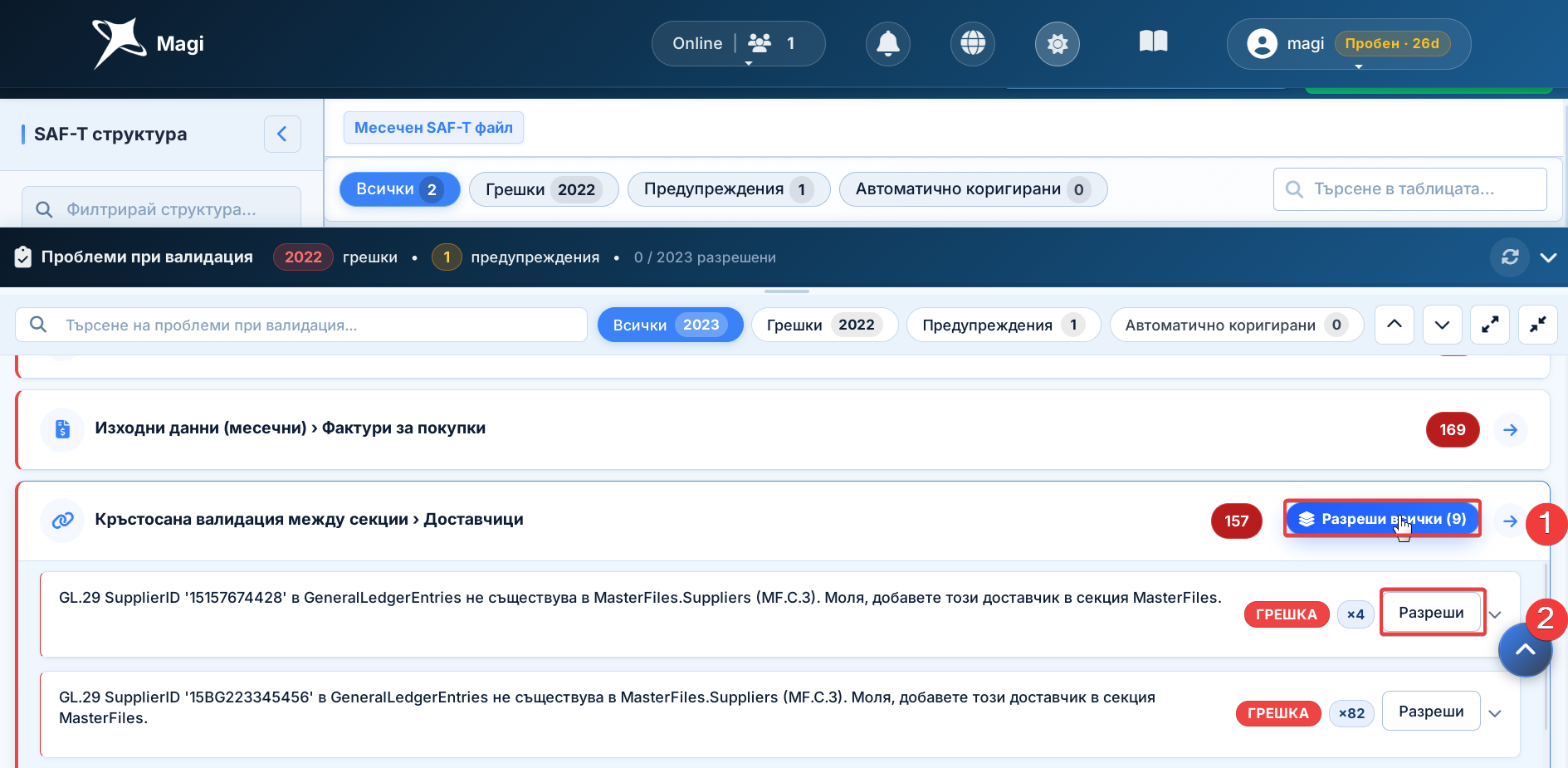
Task: Click the 2022 грешки summary badge
Action: [303, 257]
